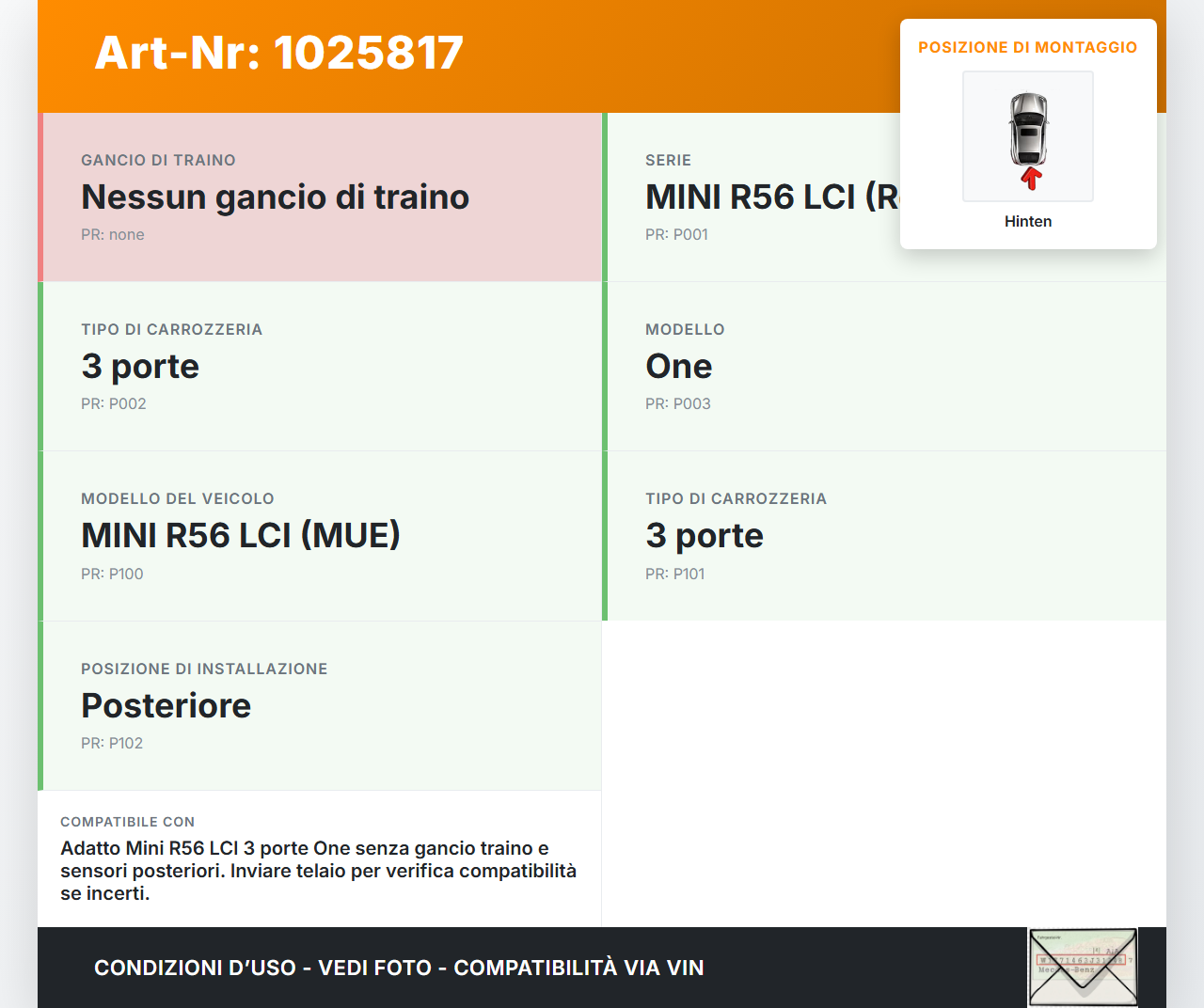
Task: Click the Hinten caption under the car
Action: point(1028,221)
